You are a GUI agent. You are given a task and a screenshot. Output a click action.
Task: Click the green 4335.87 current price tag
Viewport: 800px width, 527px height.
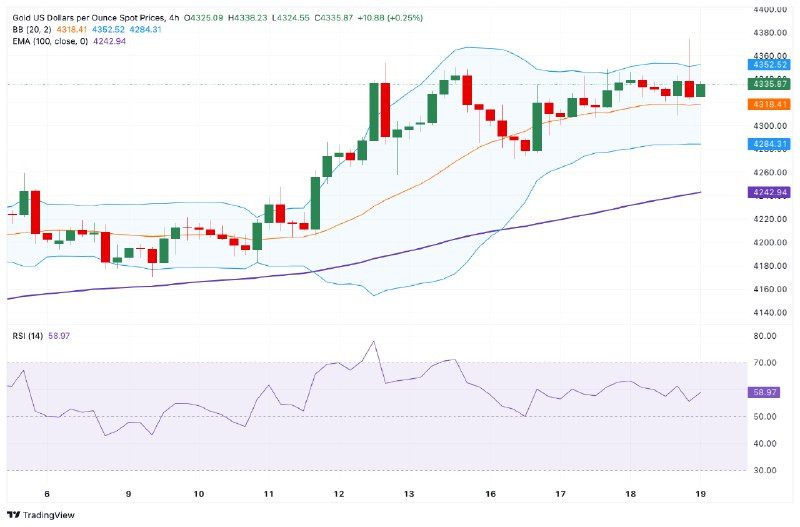(769, 84)
